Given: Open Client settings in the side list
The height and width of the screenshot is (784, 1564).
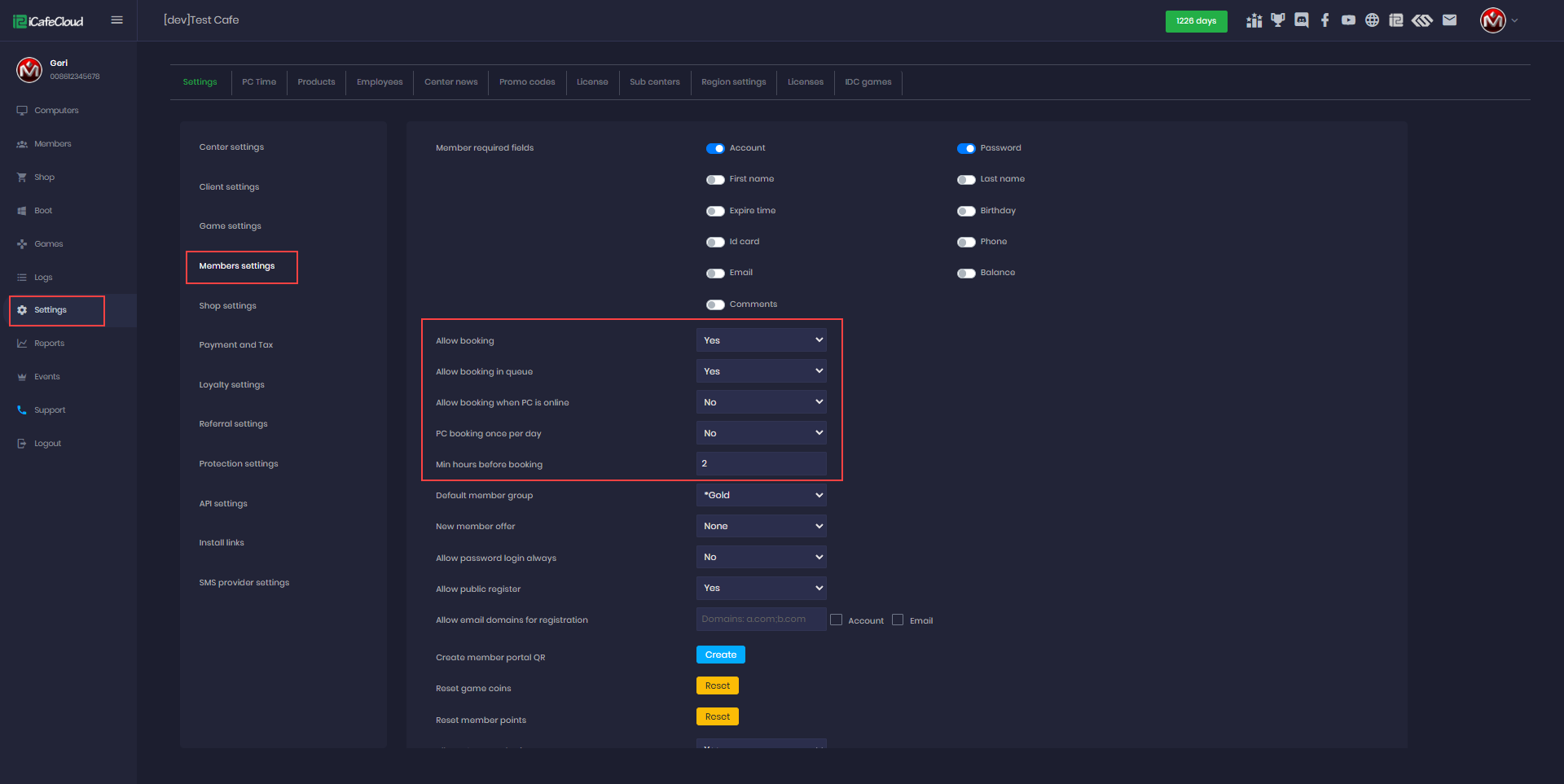Looking at the screenshot, I should pyautogui.click(x=229, y=187).
